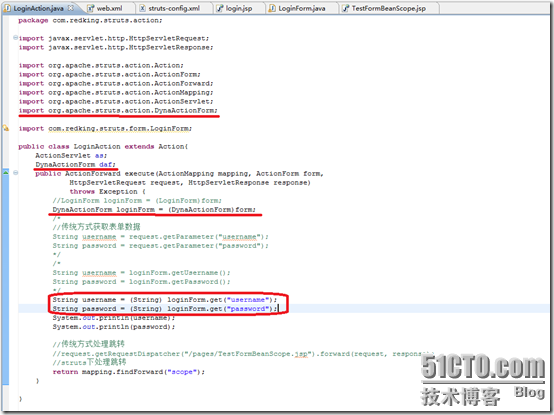Activate the LoginAction.java tab

tap(38, 8)
